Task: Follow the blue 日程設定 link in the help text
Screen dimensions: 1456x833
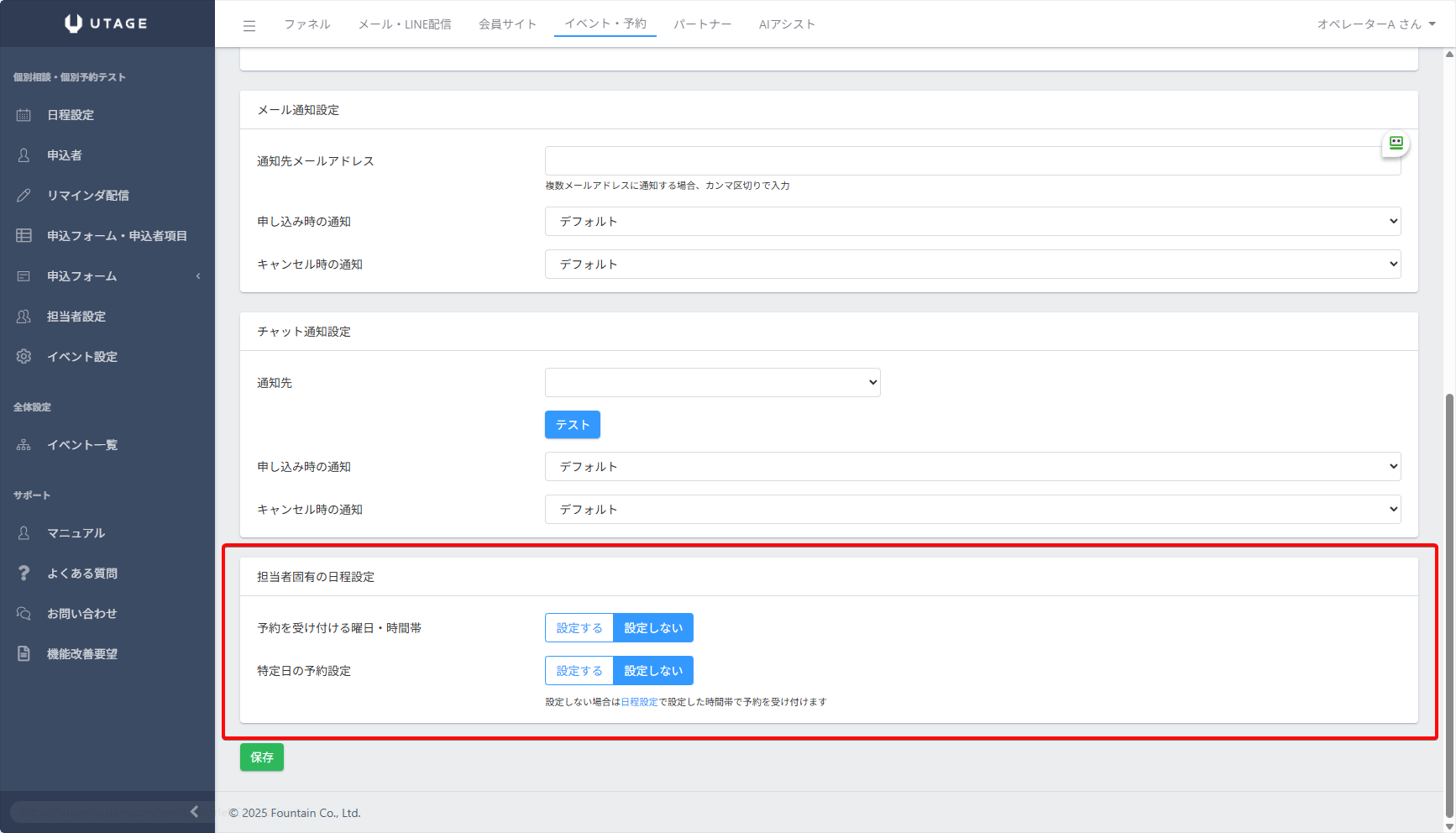Action: point(639,702)
